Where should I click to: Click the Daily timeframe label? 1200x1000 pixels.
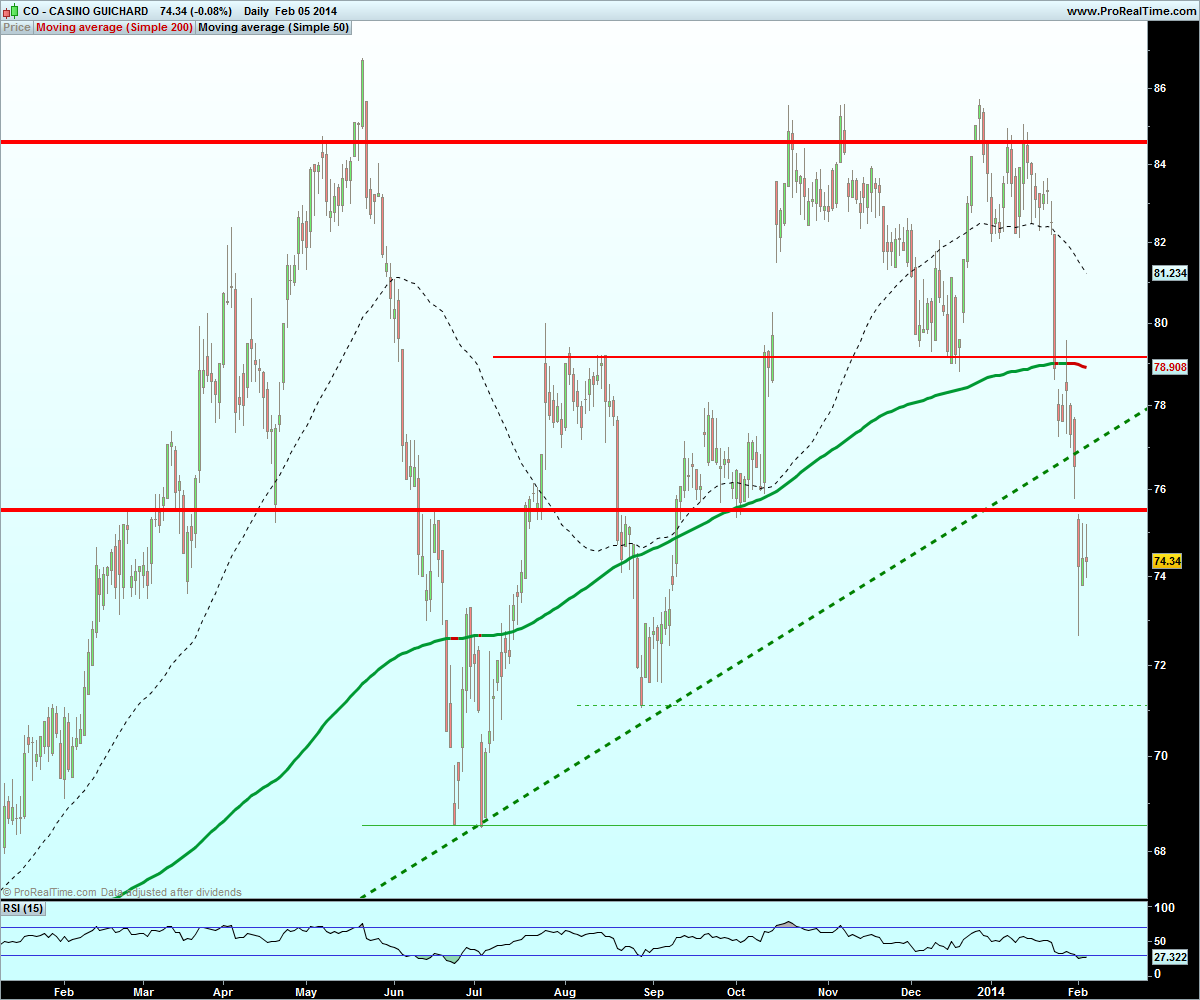257,11
